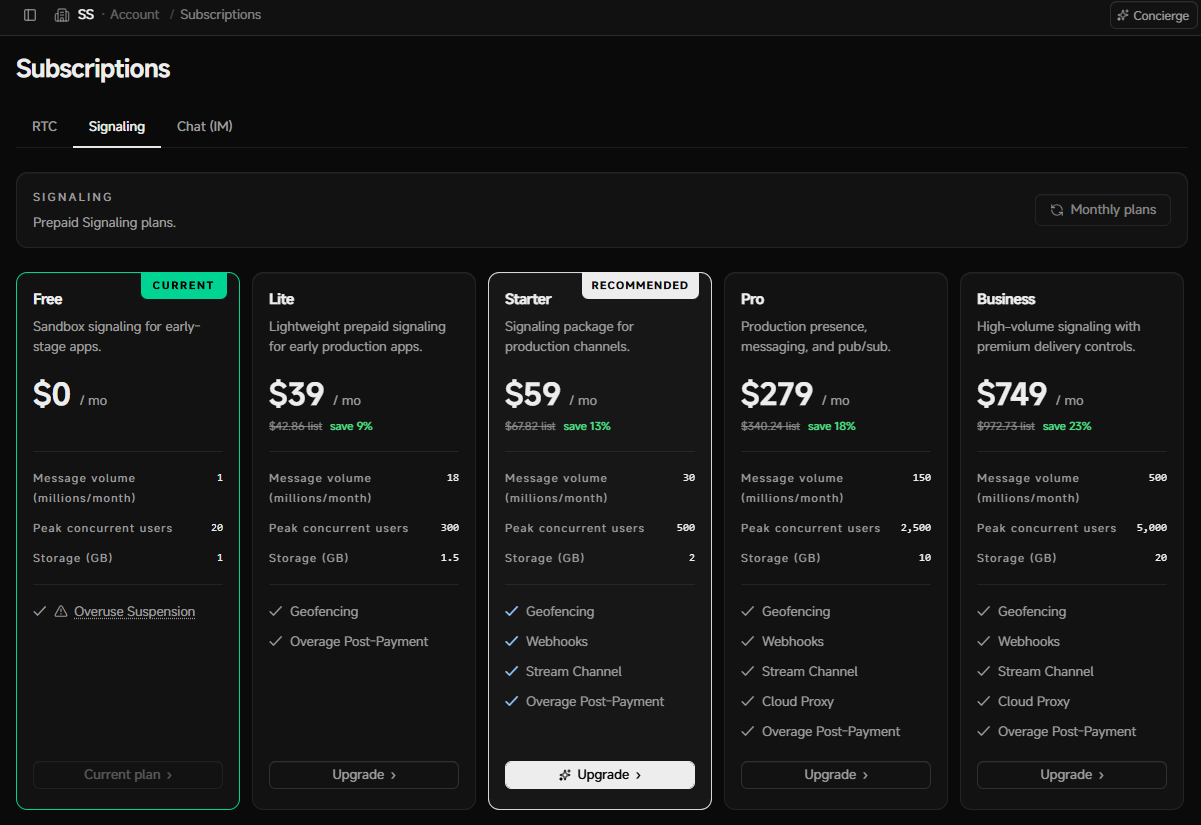
Task: Select the Signaling tab
Action: pyautogui.click(x=117, y=126)
